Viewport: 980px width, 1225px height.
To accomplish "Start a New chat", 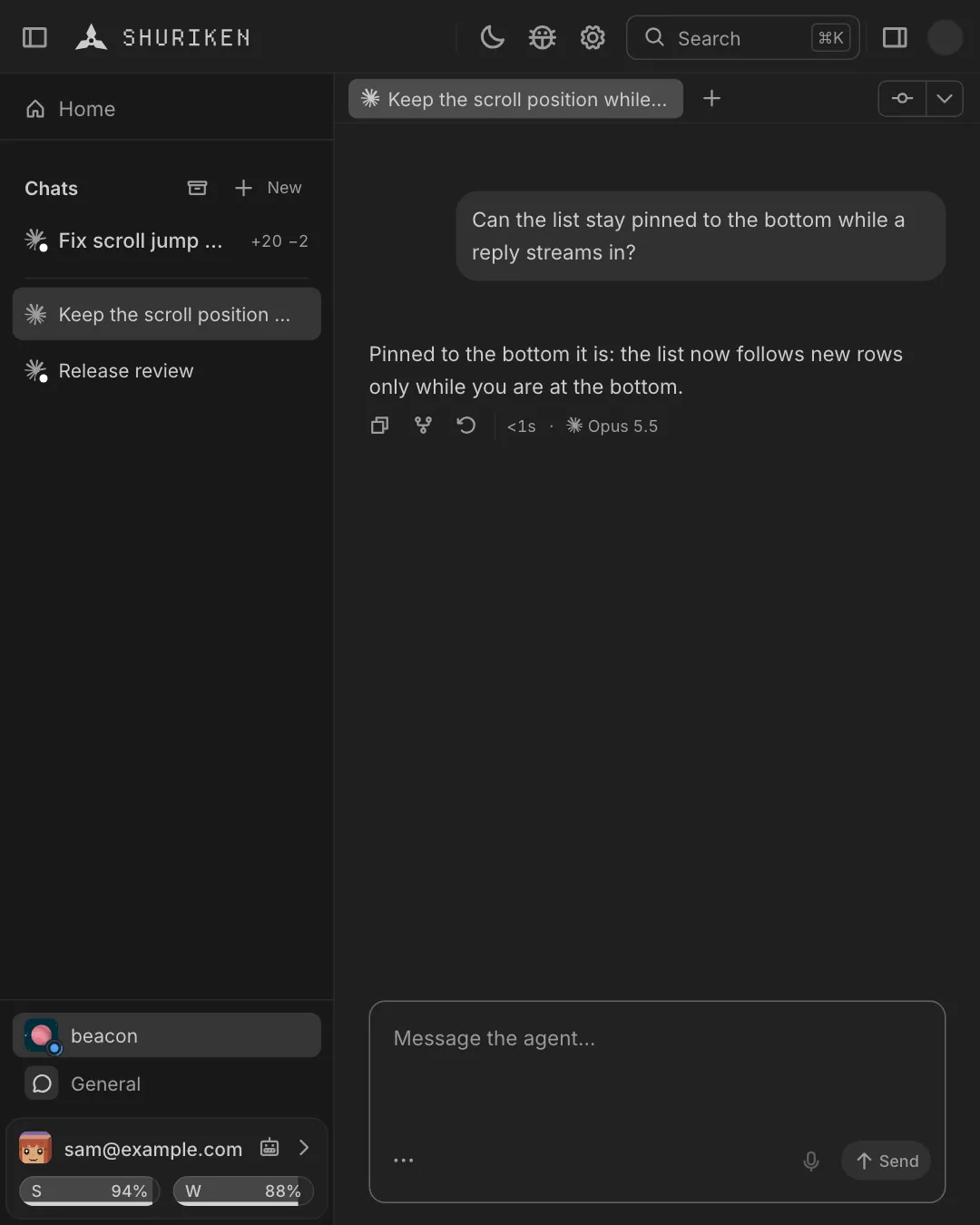I will pyautogui.click(x=268, y=188).
